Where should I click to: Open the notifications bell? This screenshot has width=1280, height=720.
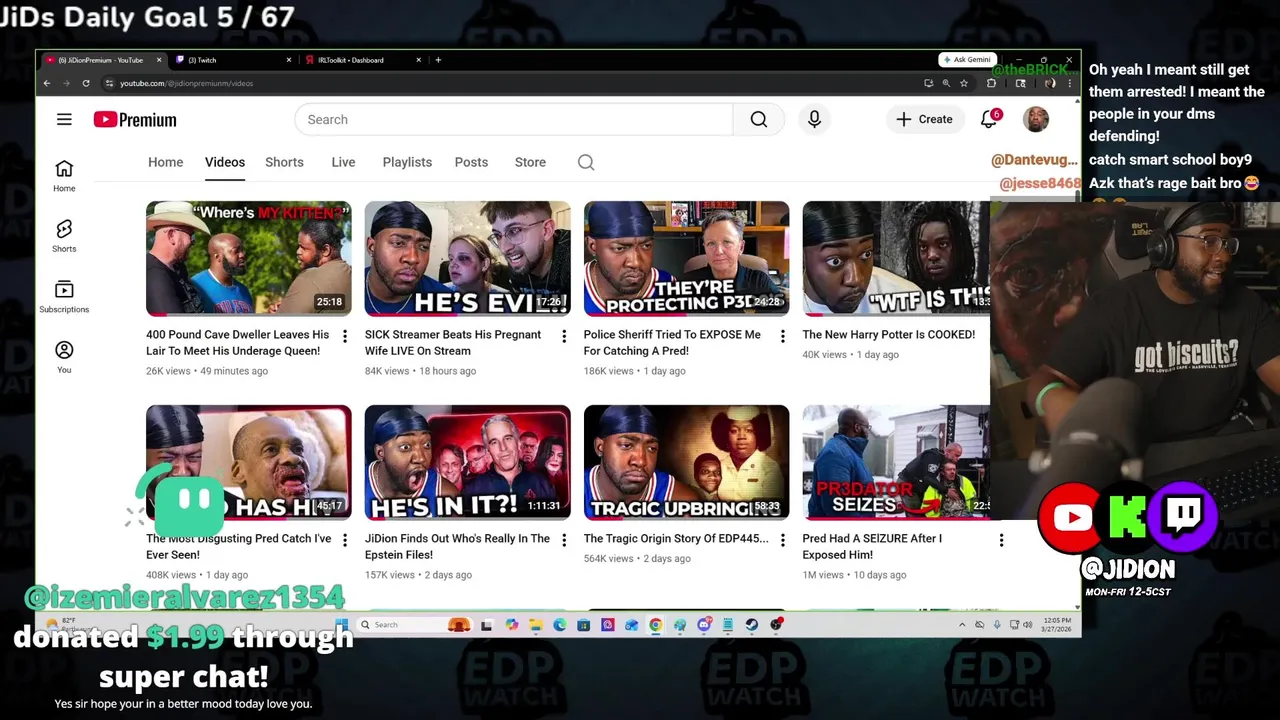pos(989,119)
